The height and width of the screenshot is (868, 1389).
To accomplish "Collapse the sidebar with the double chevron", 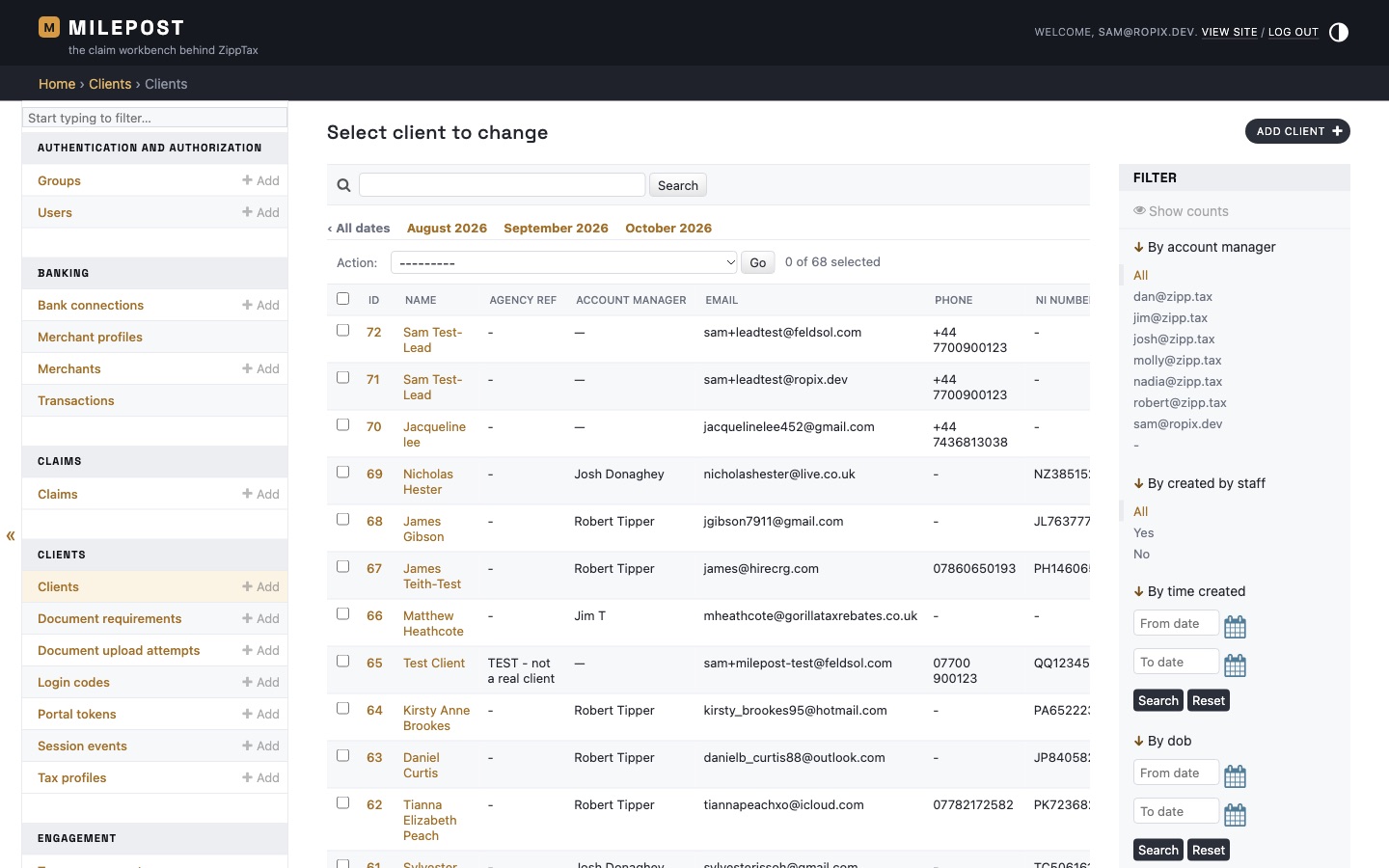I will tap(11, 535).
